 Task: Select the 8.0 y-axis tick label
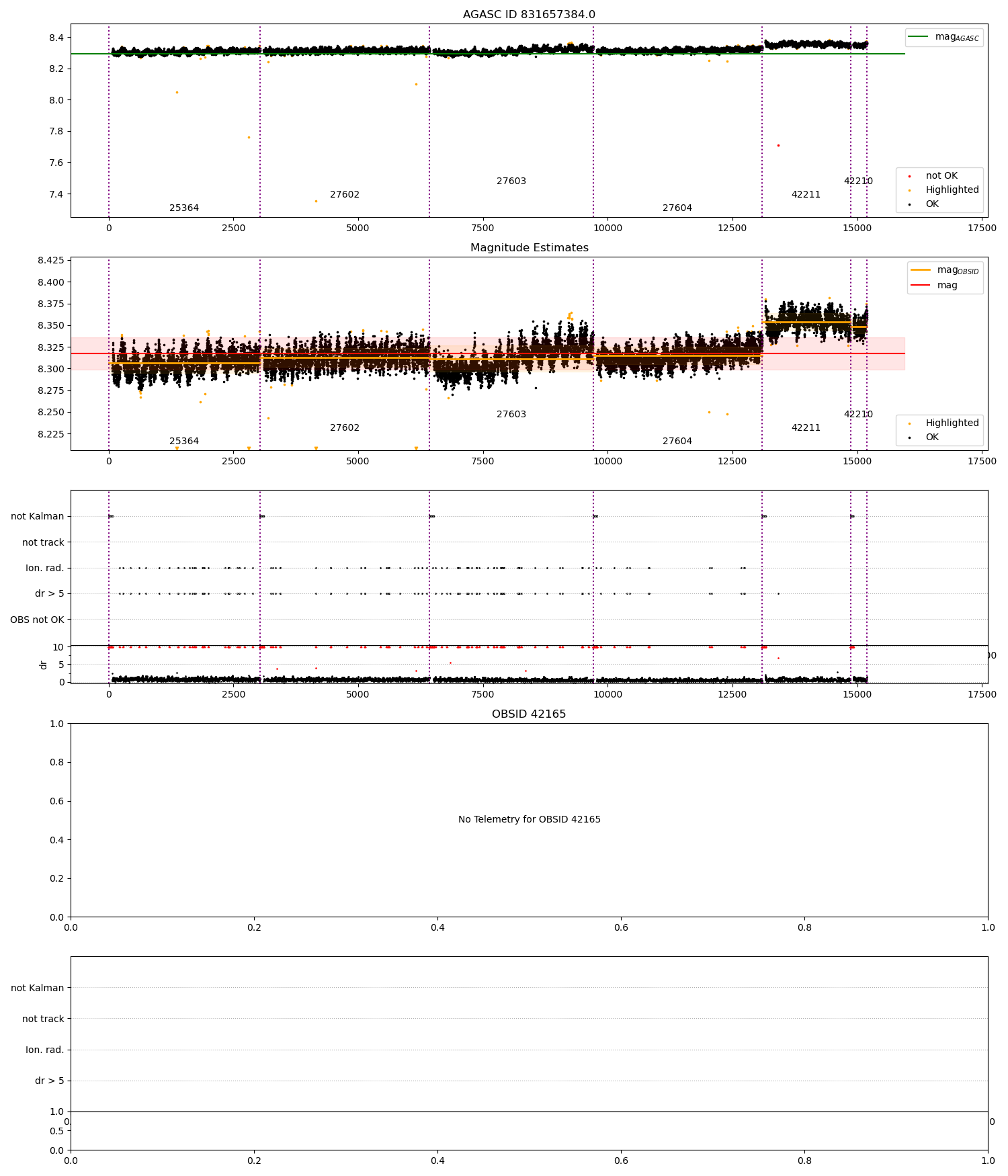[x=56, y=100]
